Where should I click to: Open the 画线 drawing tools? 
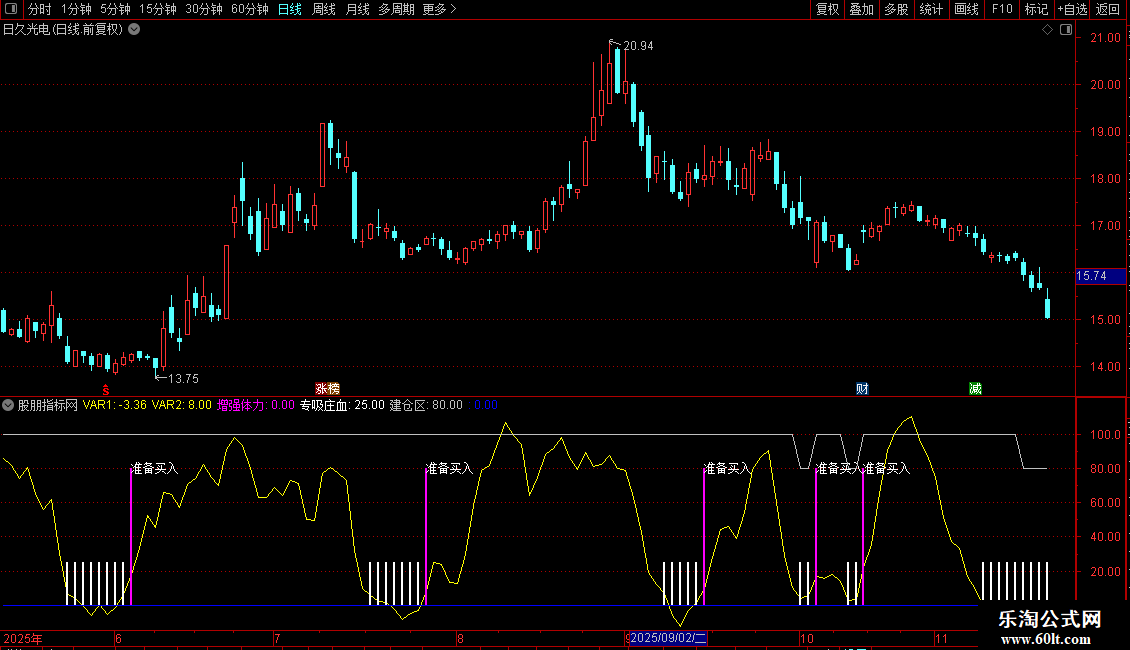pyautogui.click(x=966, y=9)
